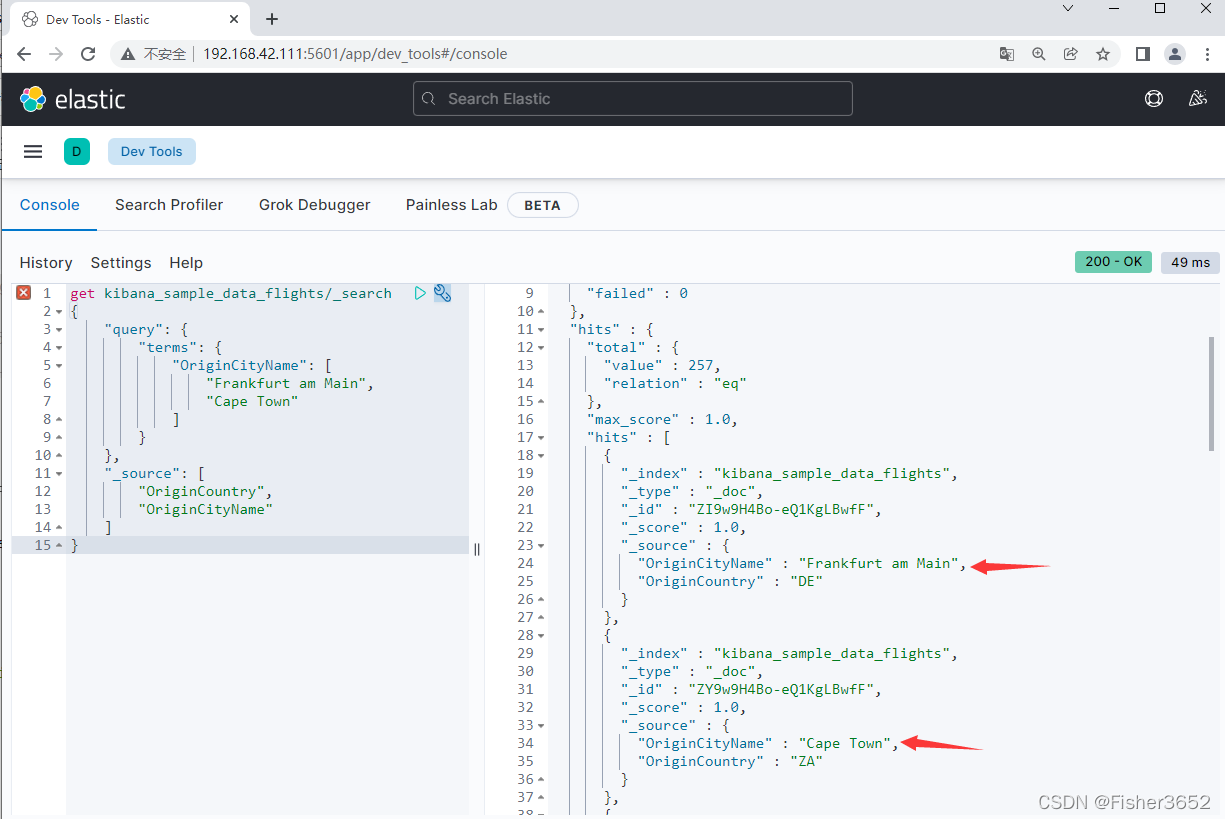The image size is (1225, 819).
Task: Collapse output hits array at line 17
Action: tap(542, 438)
